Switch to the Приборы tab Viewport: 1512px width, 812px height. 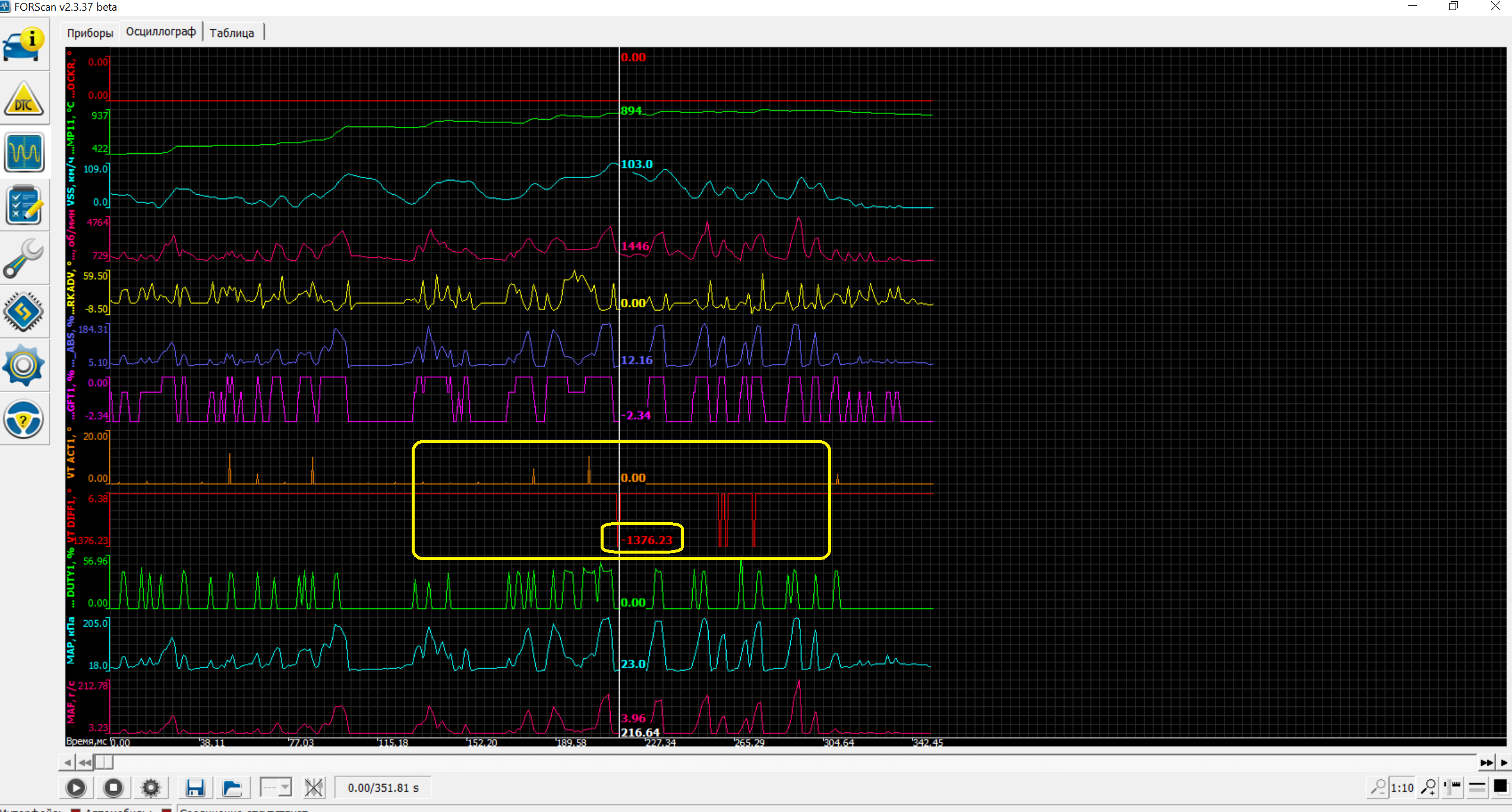pos(90,33)
